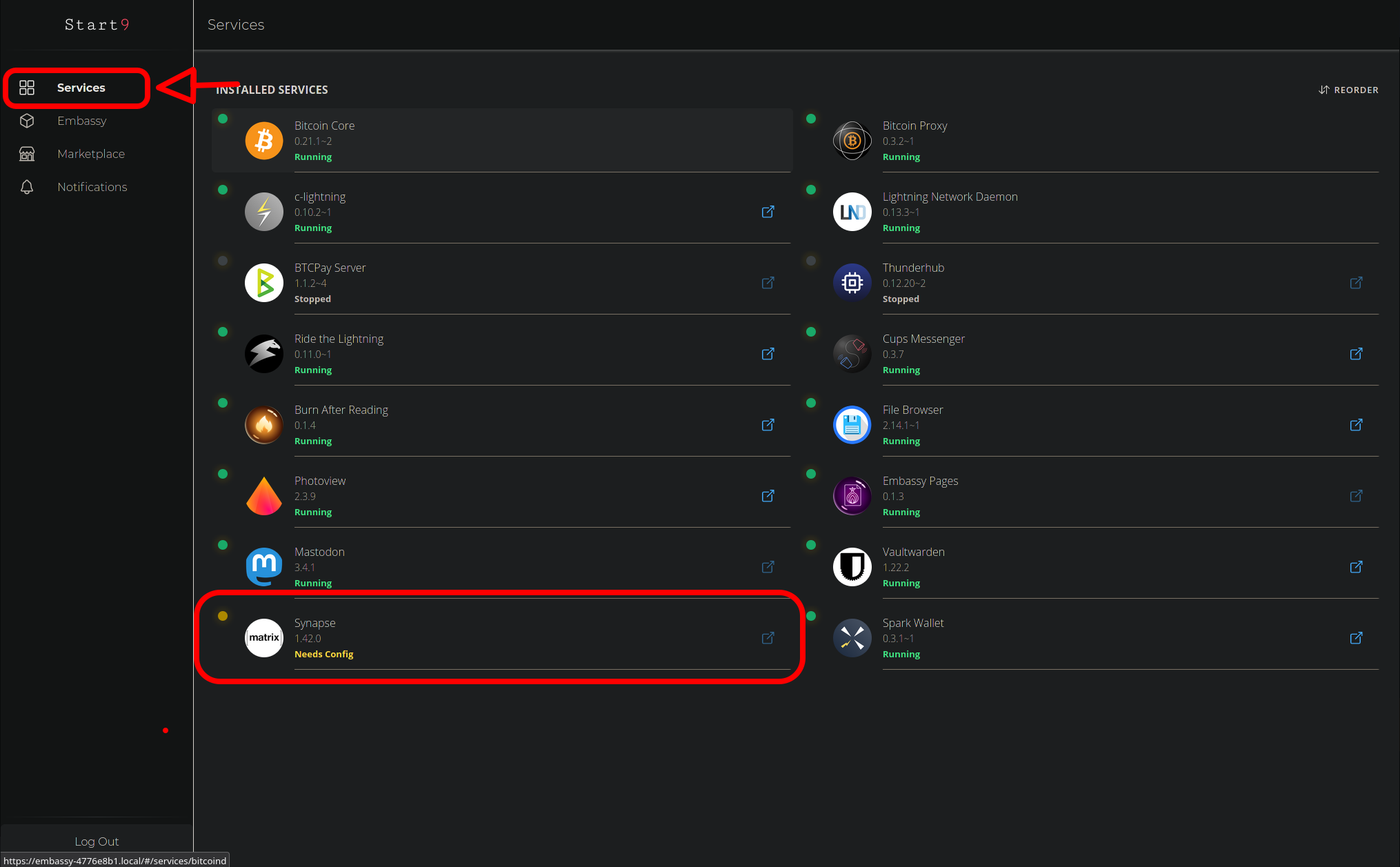Go to Notifications in sidebar
Image resolution: width=1400 pixels, height=867 pixels.
click(x=92, y=187)
